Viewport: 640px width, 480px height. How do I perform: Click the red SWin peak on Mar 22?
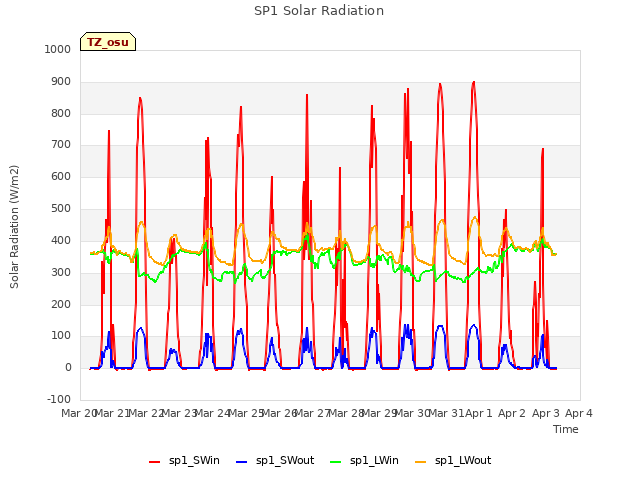[x=140, y=98]
